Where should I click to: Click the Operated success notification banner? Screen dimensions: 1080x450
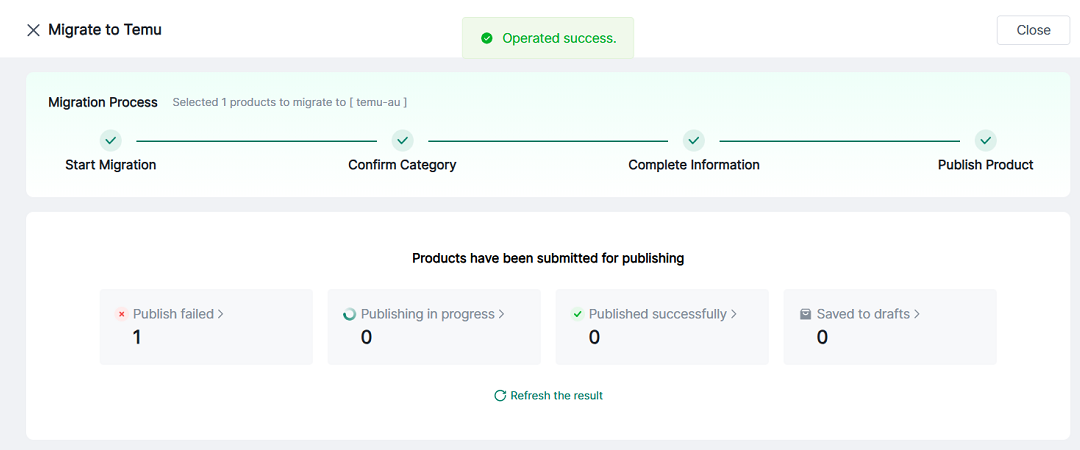[548, 38]
